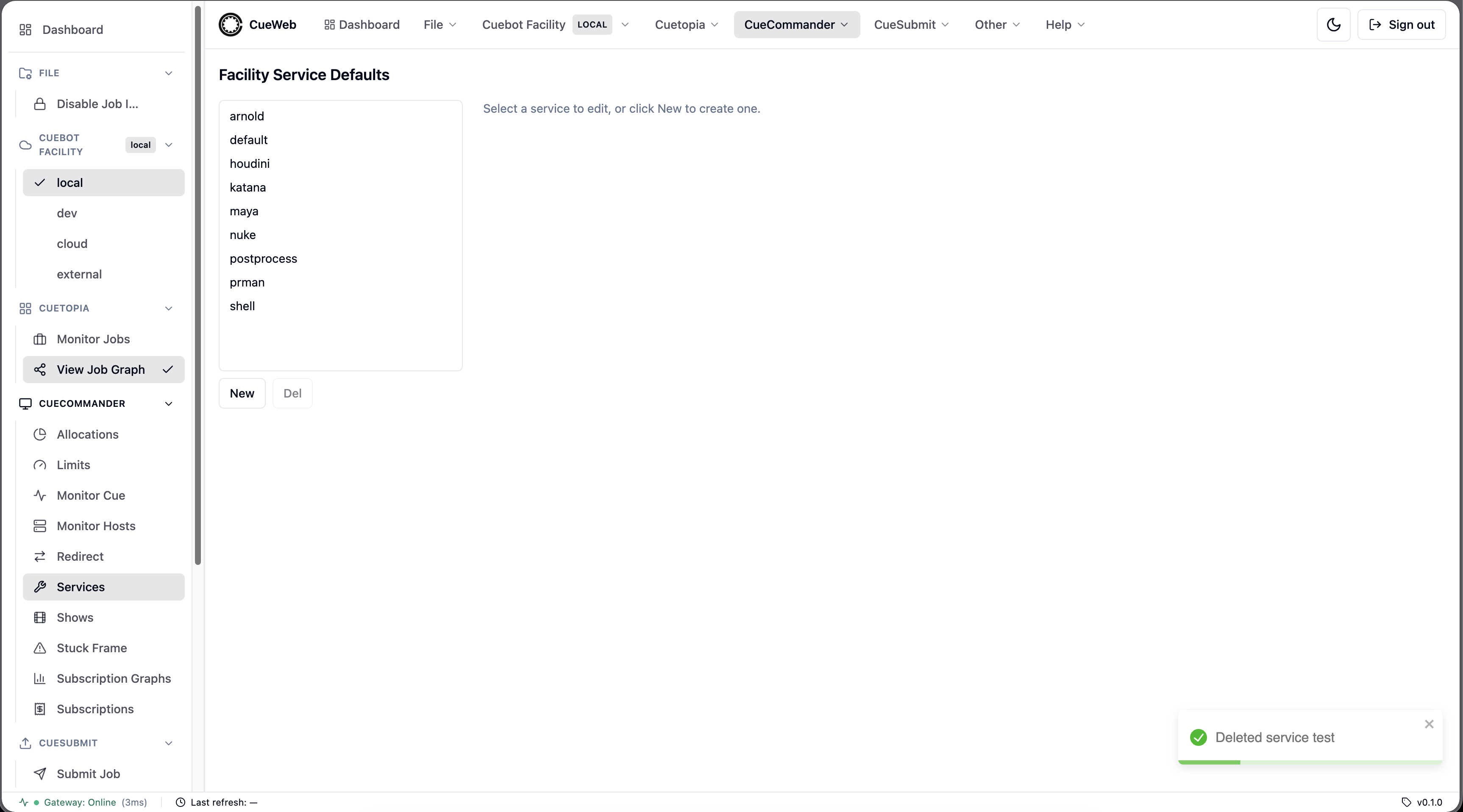This screenshot has width=1463, height=812.
Task: Collapse the CUESUBMIT sidebar section
Action: (x=169, y=743)
